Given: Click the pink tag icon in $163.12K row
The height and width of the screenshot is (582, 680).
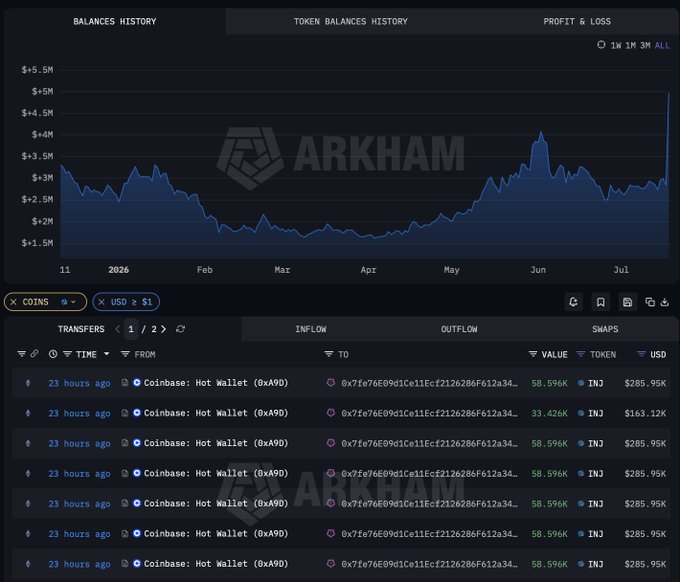Looking at the screenshot, I should (x=331, y=413).
